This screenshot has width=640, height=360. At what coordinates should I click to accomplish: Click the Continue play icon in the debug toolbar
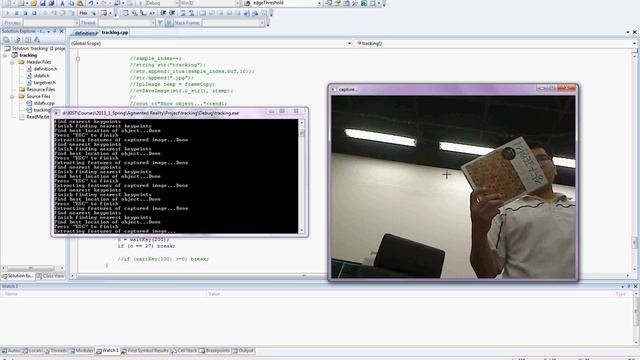click(7, 13)
